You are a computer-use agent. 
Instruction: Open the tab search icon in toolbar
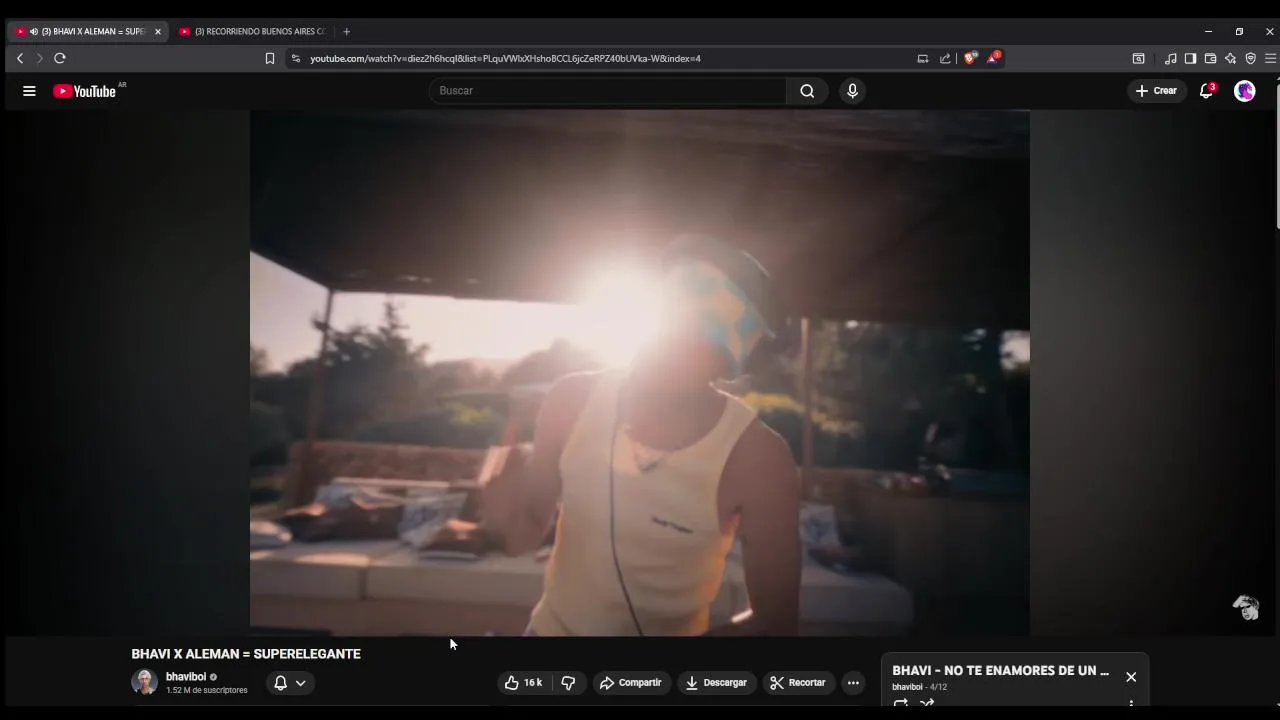[x=1138, y=59]
